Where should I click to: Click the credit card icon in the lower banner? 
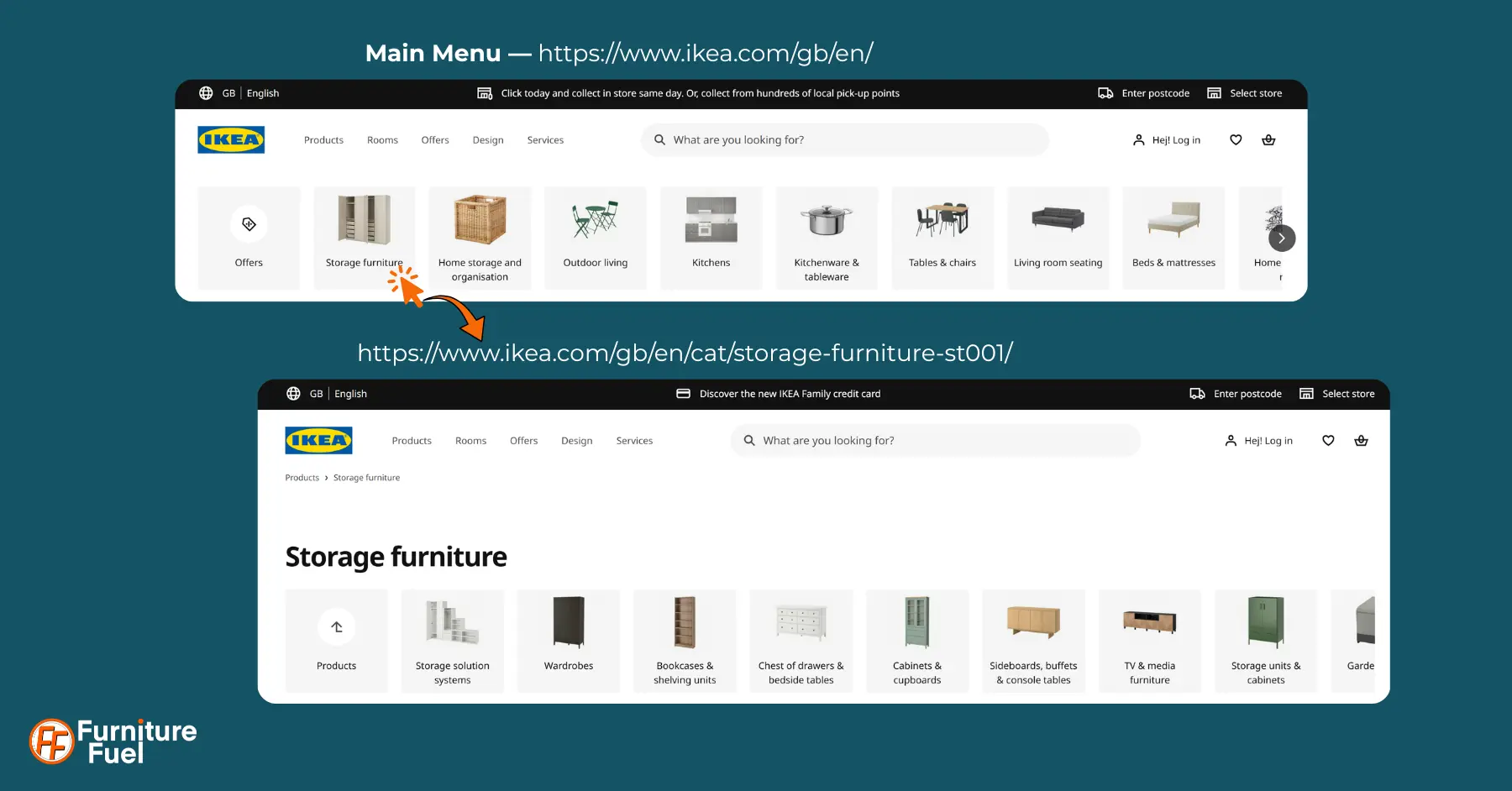pyautogui.click(x=684, y=394)
